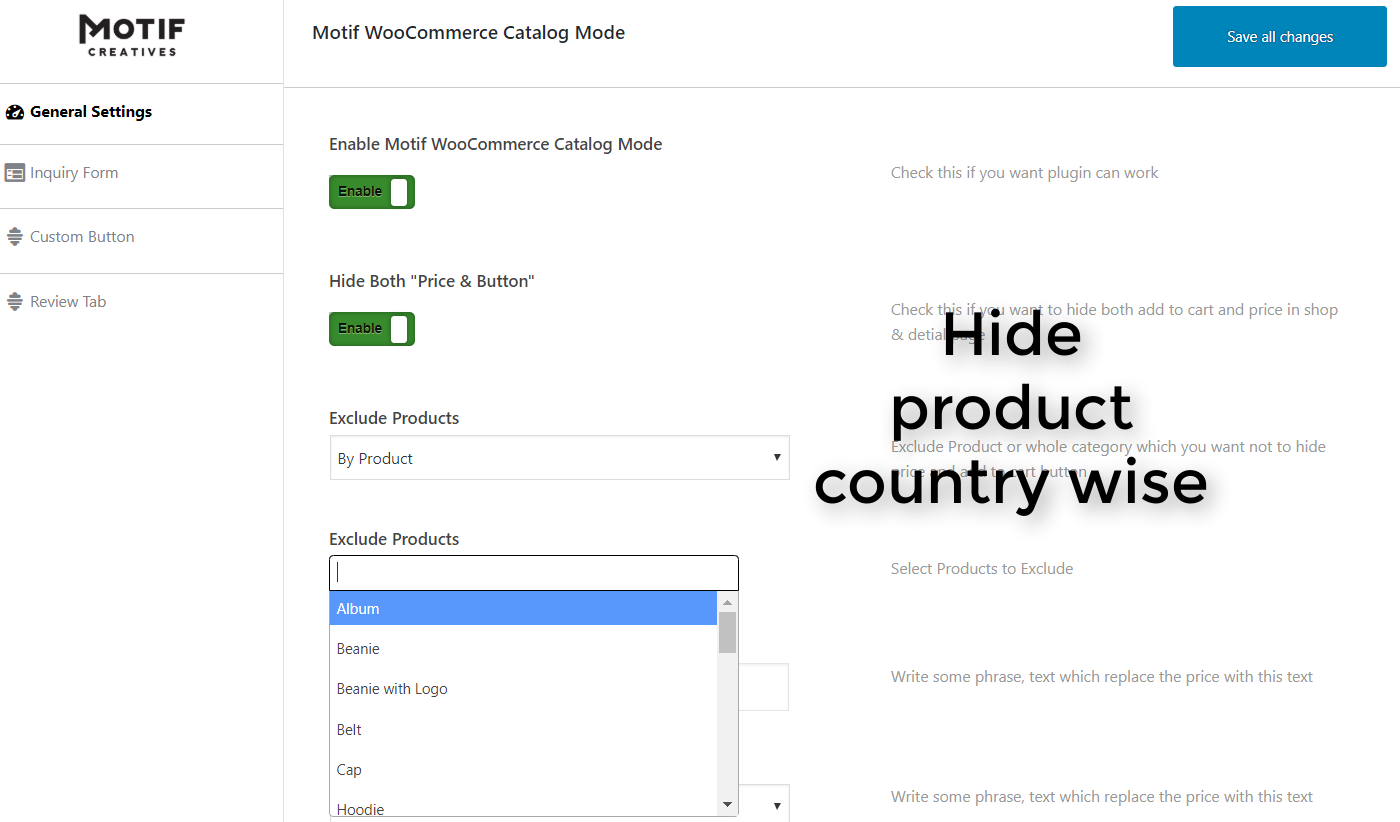The width and height of the screenshot is (1400, 822).
Task: Select Beanie from the product list
Action: (523, 649)
